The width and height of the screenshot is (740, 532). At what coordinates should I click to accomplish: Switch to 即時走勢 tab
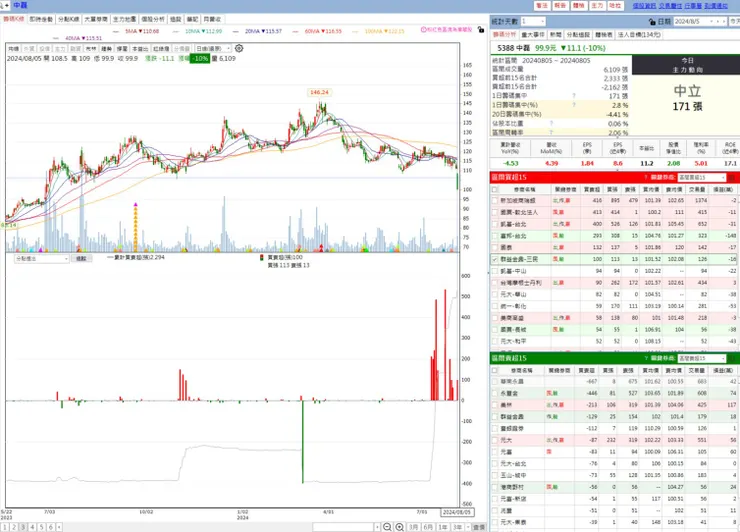41,19
